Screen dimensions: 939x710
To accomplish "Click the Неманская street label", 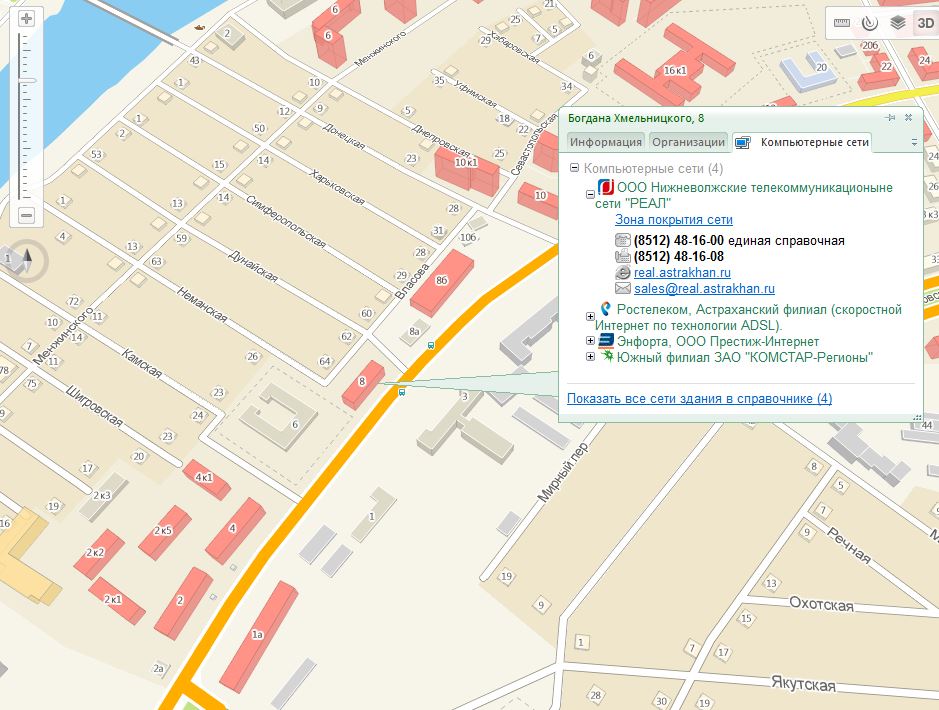I will click(202, 304).
